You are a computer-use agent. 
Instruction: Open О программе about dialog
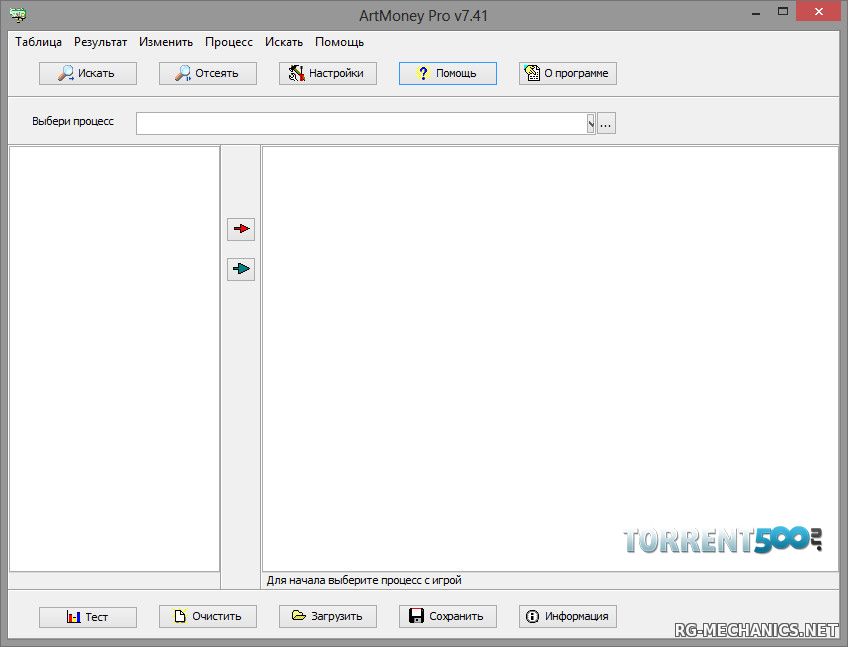tap(567, 73)
